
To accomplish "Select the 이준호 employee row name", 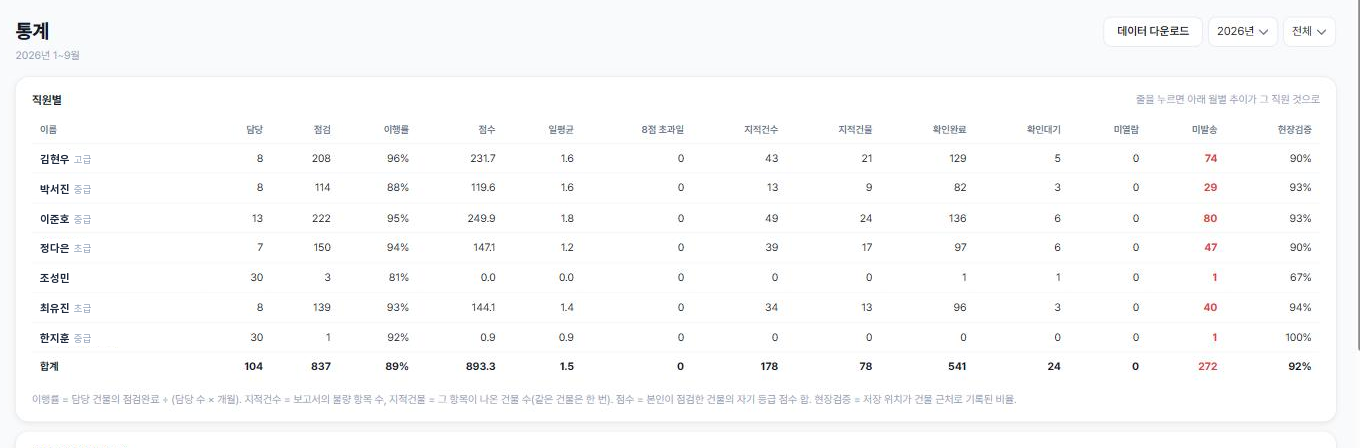I will click(x=55, y=219).
